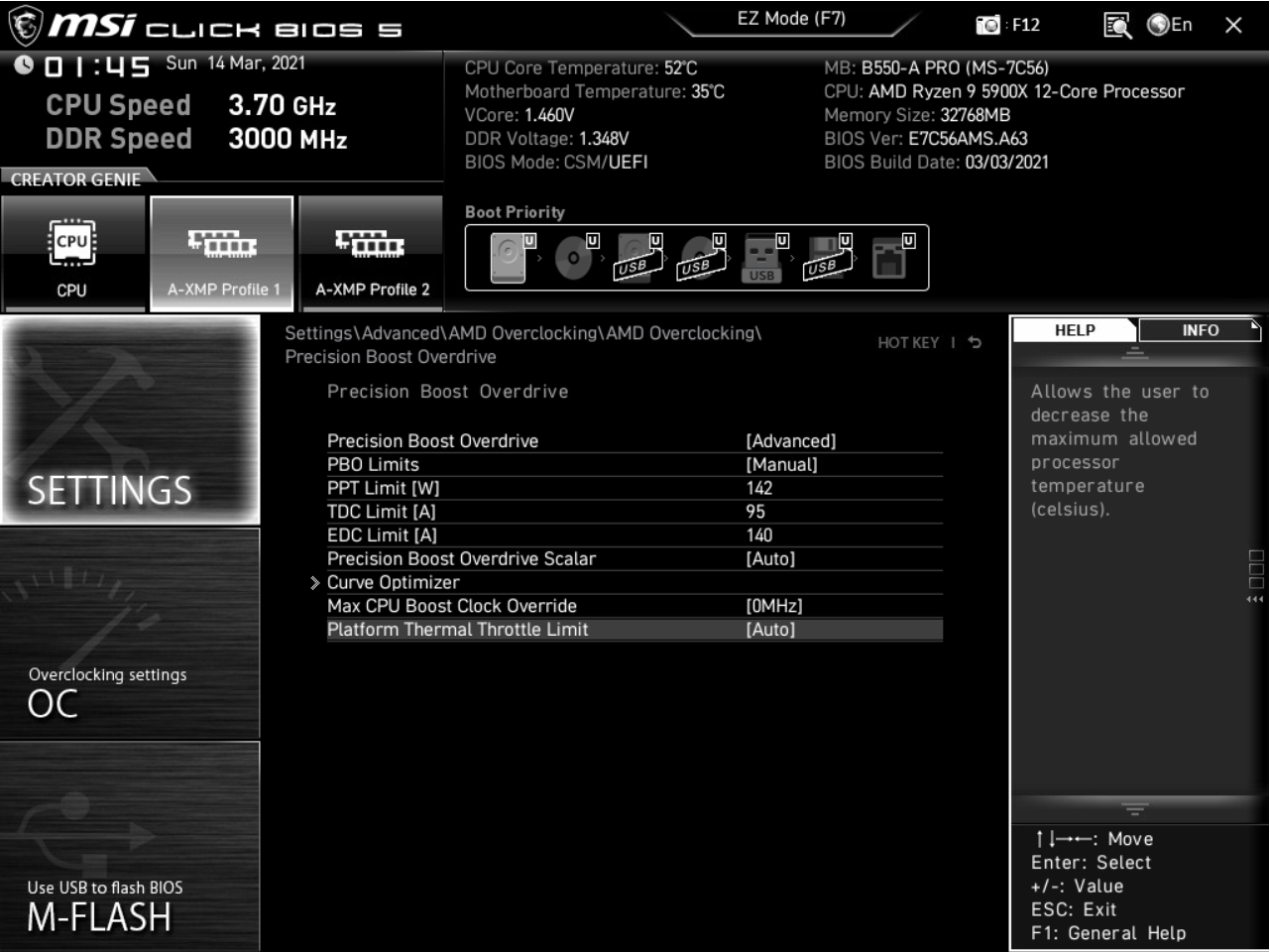1270x952 pixels.
Task: Click the Memory Size 32768MB text
Action: point(917,115)
